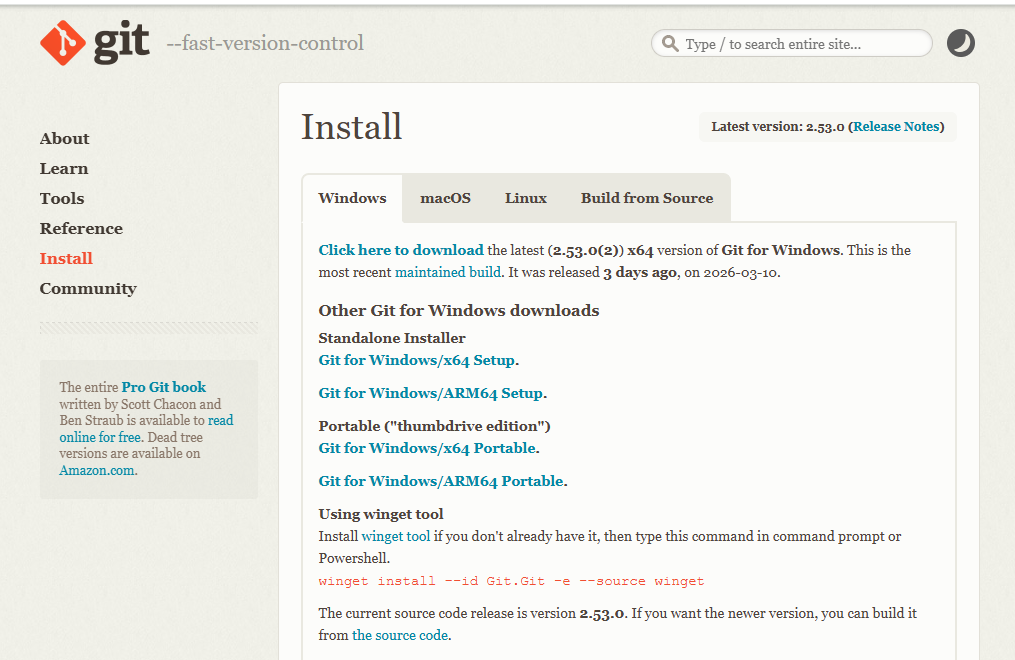Click the 'read online for free' link

tap(146, 428)
